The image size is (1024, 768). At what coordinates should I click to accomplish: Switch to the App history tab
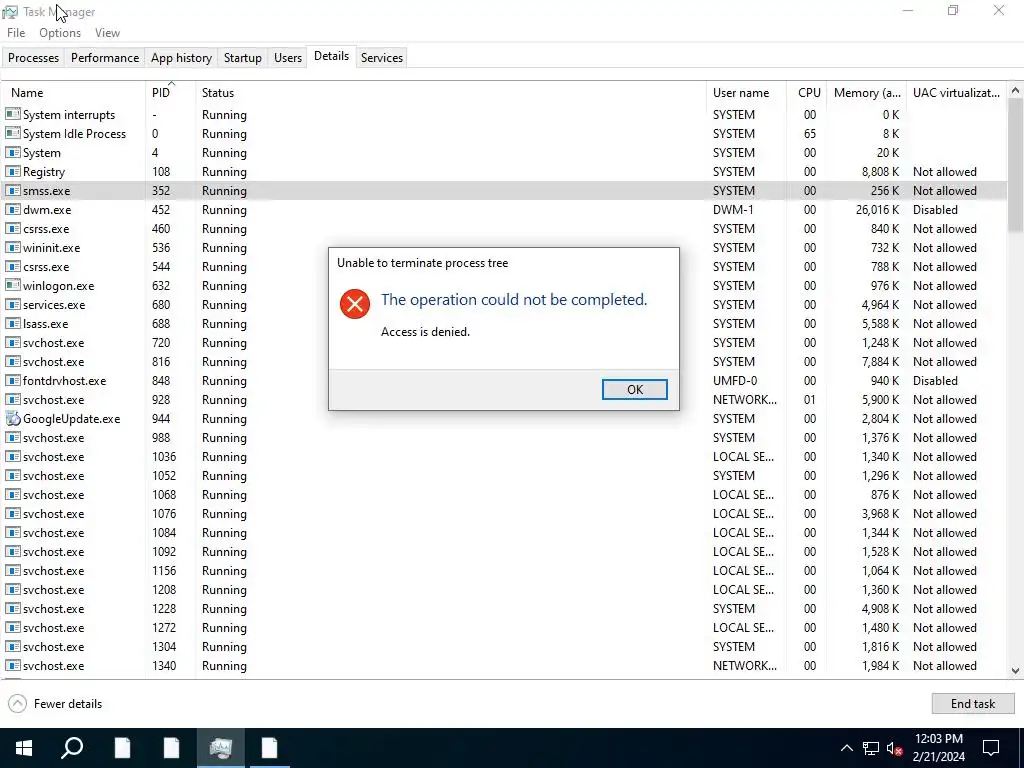point(181,57)
